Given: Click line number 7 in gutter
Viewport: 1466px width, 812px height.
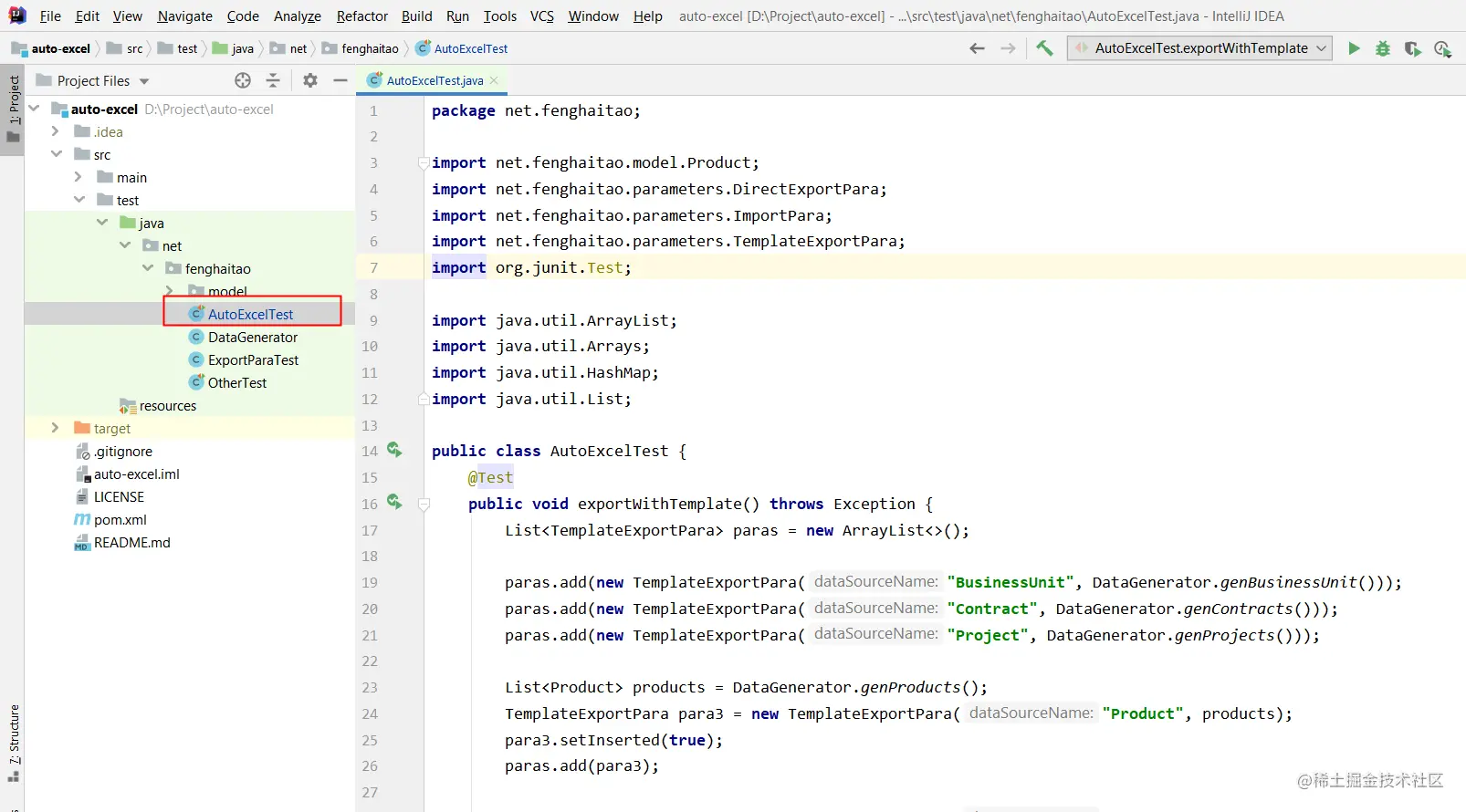Looking at the screenshot, I should [x=373, y=267].
